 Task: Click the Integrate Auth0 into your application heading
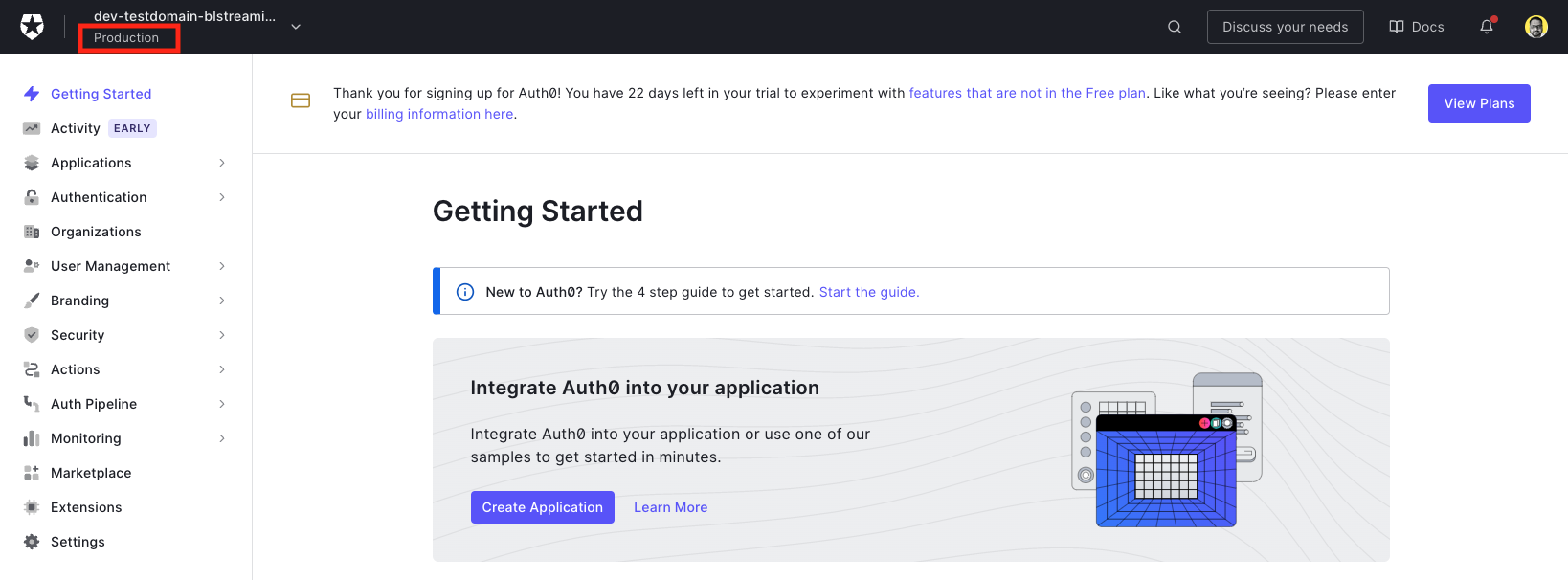tap(645, 388)
